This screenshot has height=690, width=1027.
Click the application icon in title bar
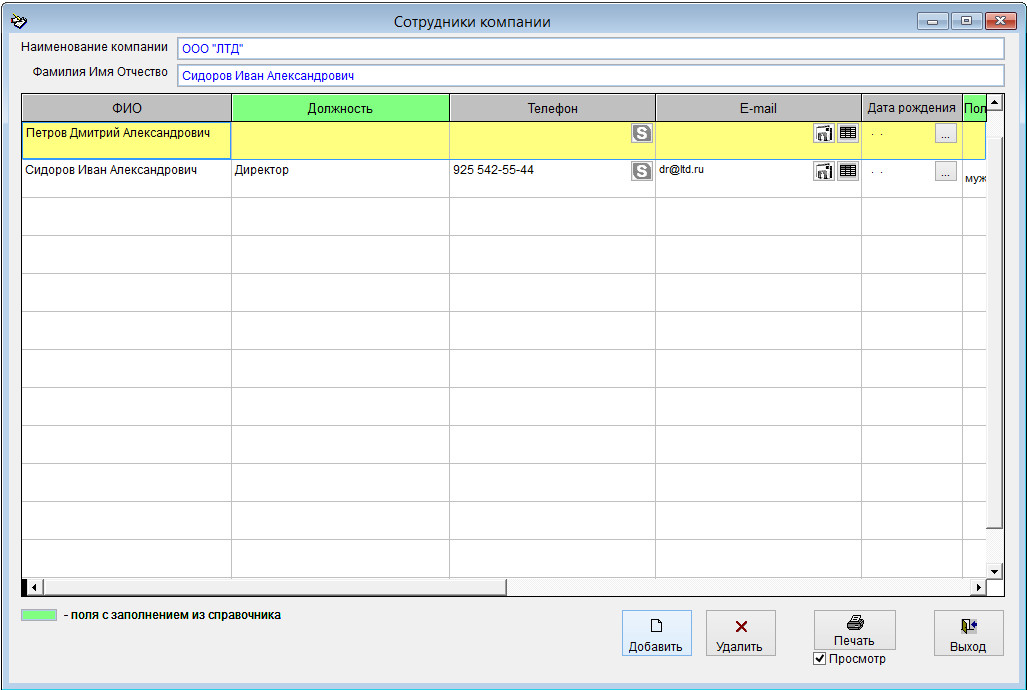(19, 22)
